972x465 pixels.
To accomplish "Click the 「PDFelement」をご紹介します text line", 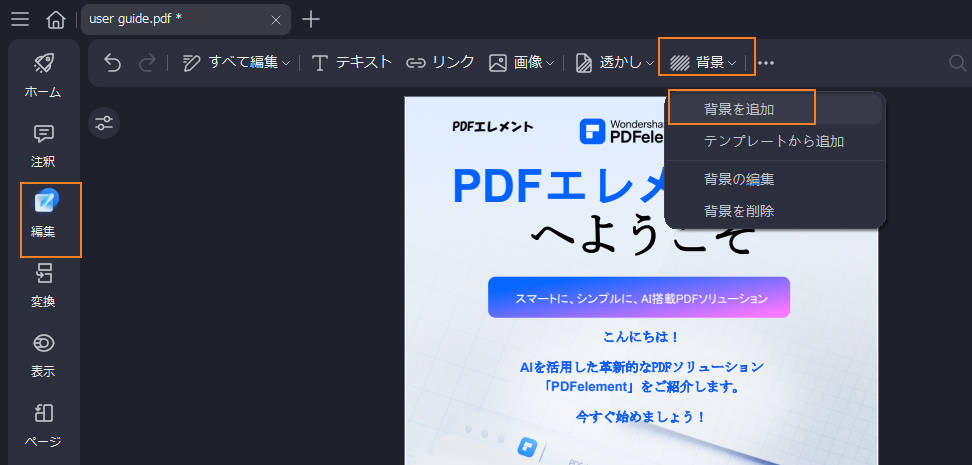I will [x=642, y=388].
